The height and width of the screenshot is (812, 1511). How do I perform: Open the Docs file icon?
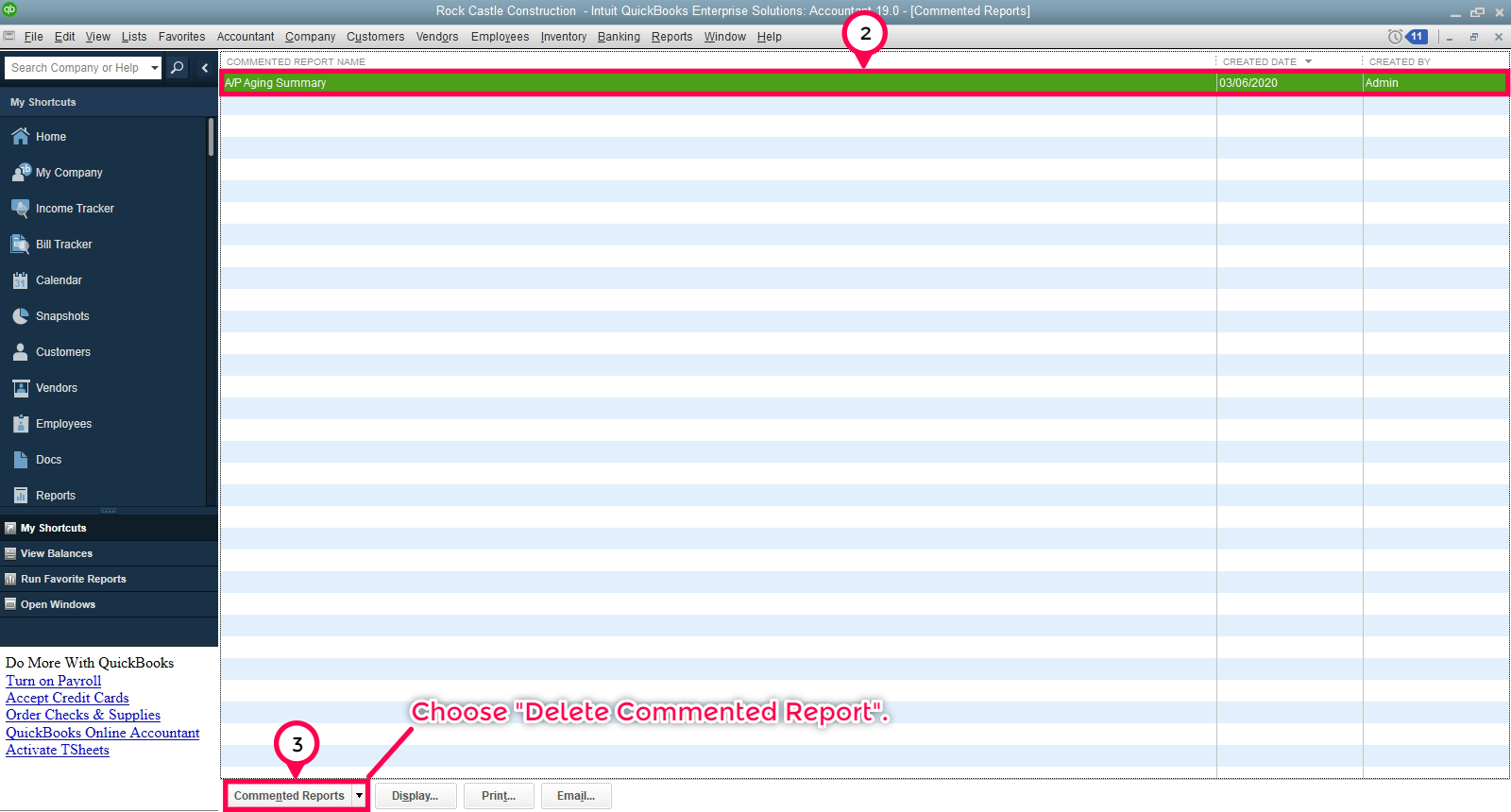point(20,460)
